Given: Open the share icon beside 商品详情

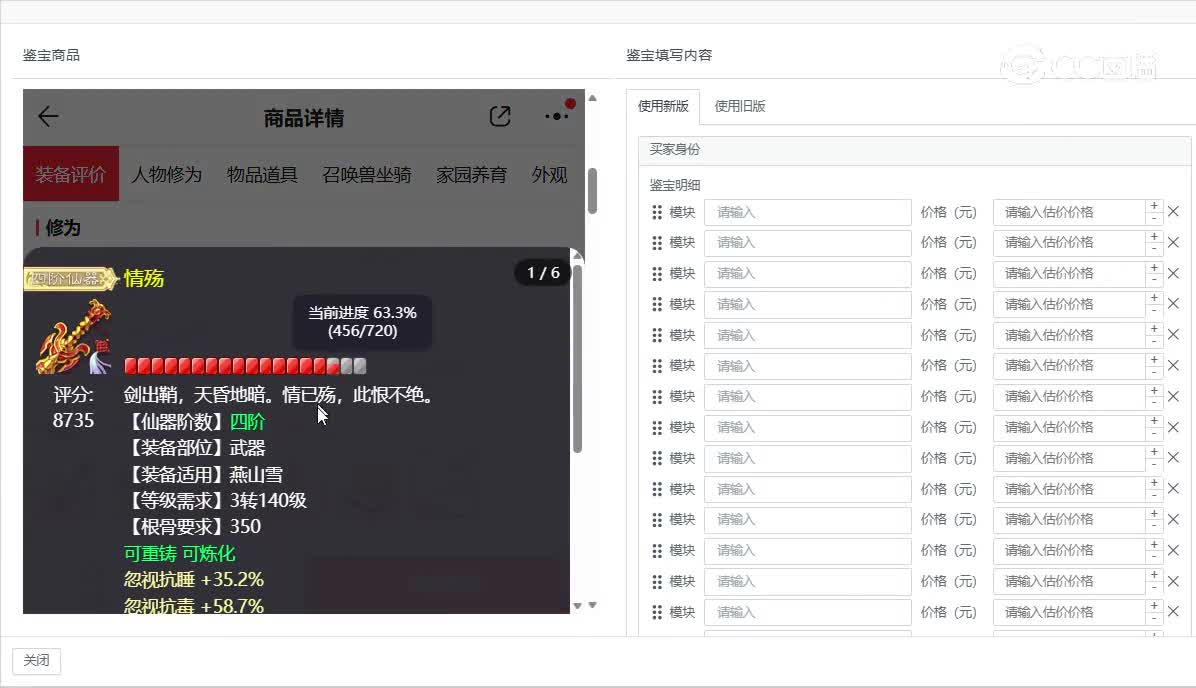Looking at the screenshot, I should pos(500,117).
